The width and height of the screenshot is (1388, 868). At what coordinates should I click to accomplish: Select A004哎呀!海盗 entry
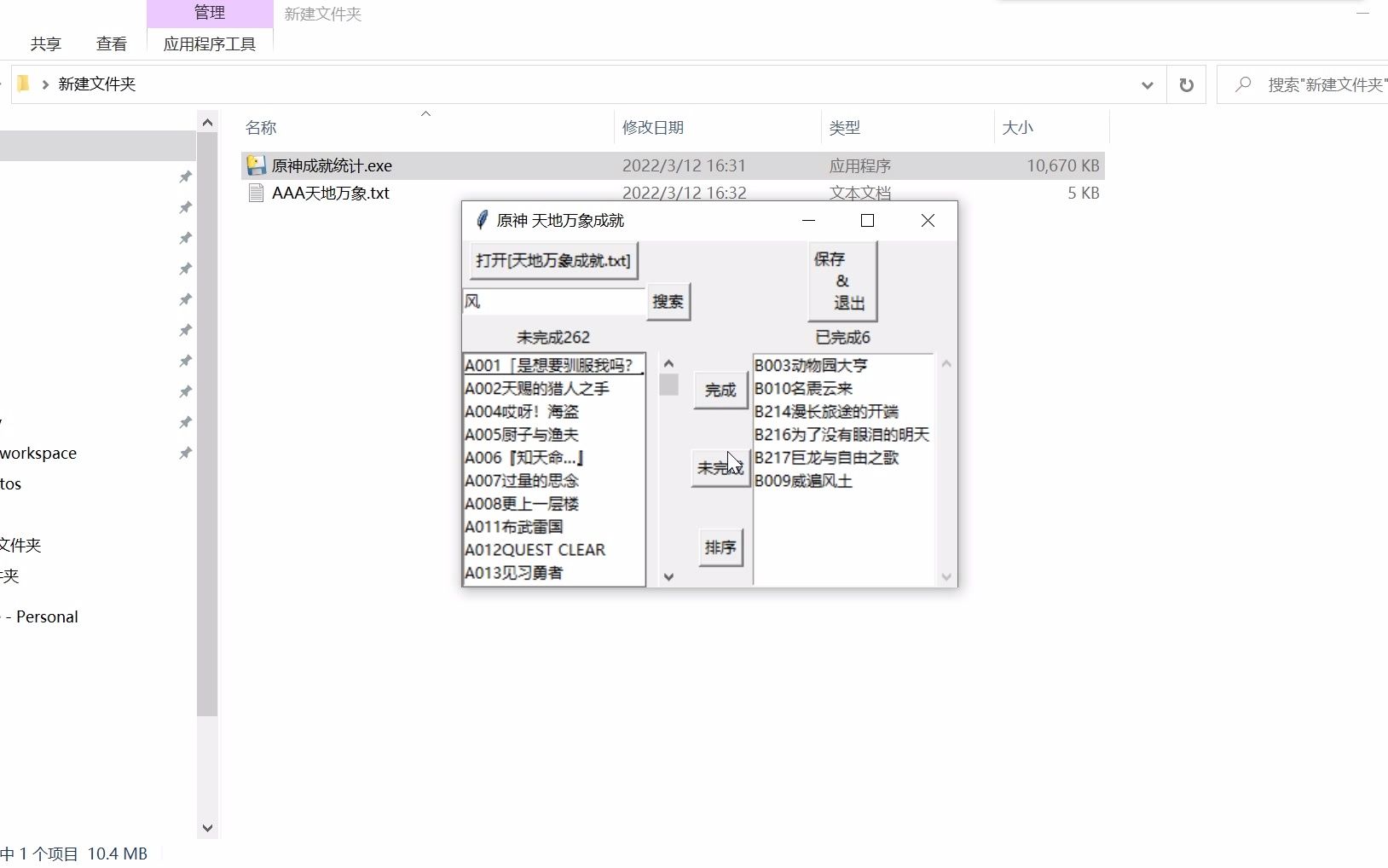pos(553,411)
